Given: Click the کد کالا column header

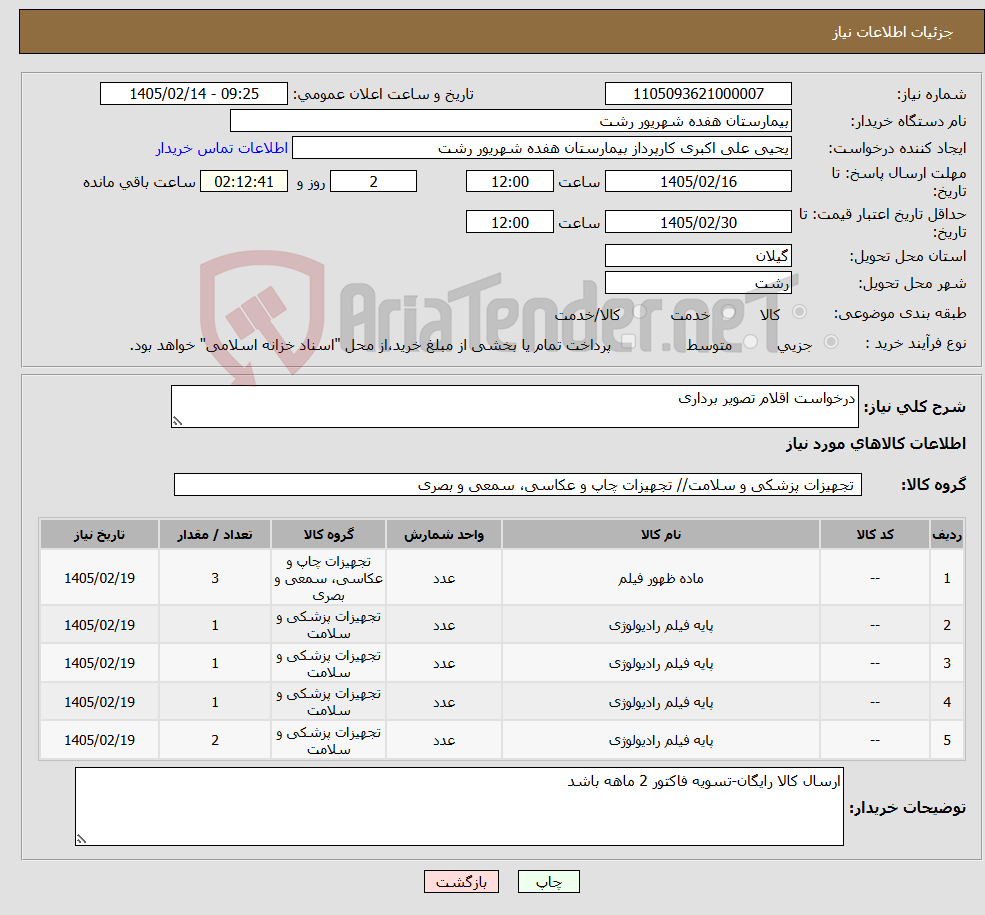Looking at the screenshot, I should click(x=874, y=534).
